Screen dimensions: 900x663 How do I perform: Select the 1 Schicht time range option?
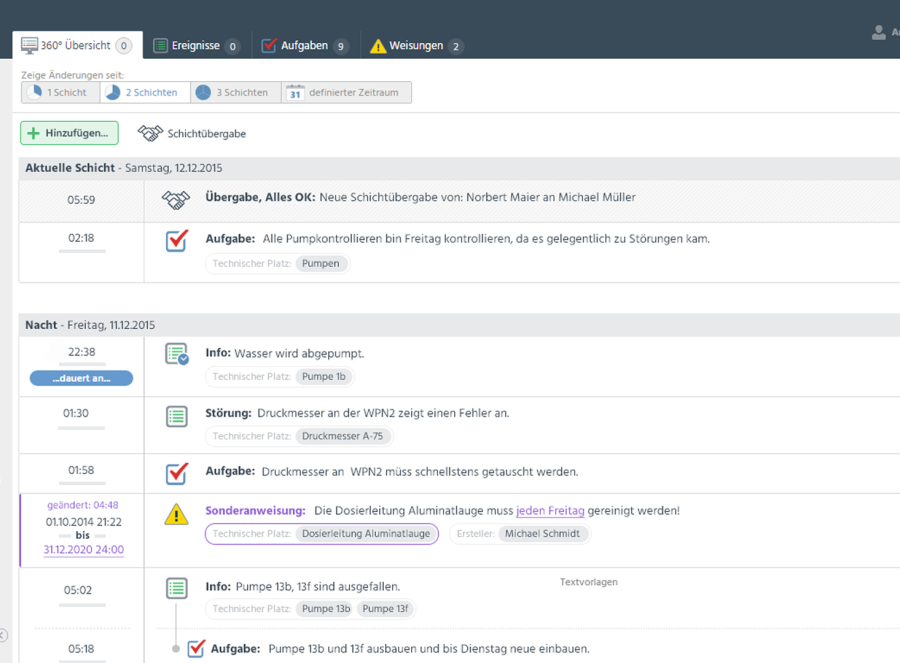tap(58, 93)
